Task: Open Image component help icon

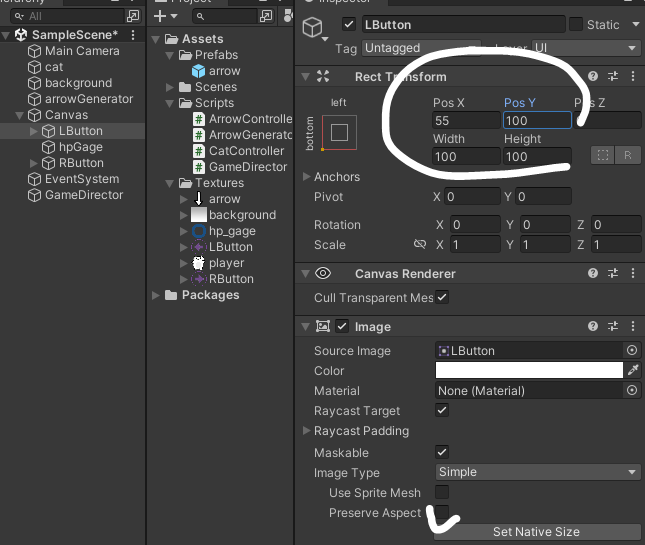Action: pos(593,326)
